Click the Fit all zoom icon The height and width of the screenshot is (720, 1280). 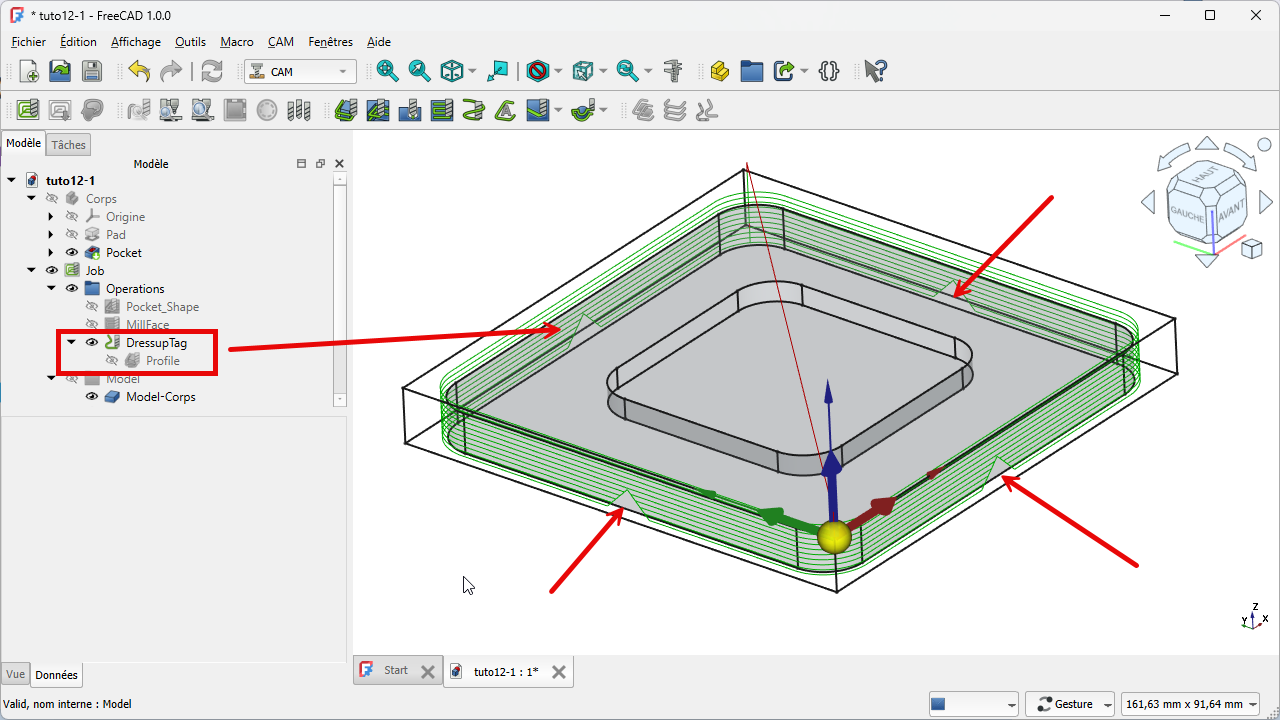tap(387, 71)
